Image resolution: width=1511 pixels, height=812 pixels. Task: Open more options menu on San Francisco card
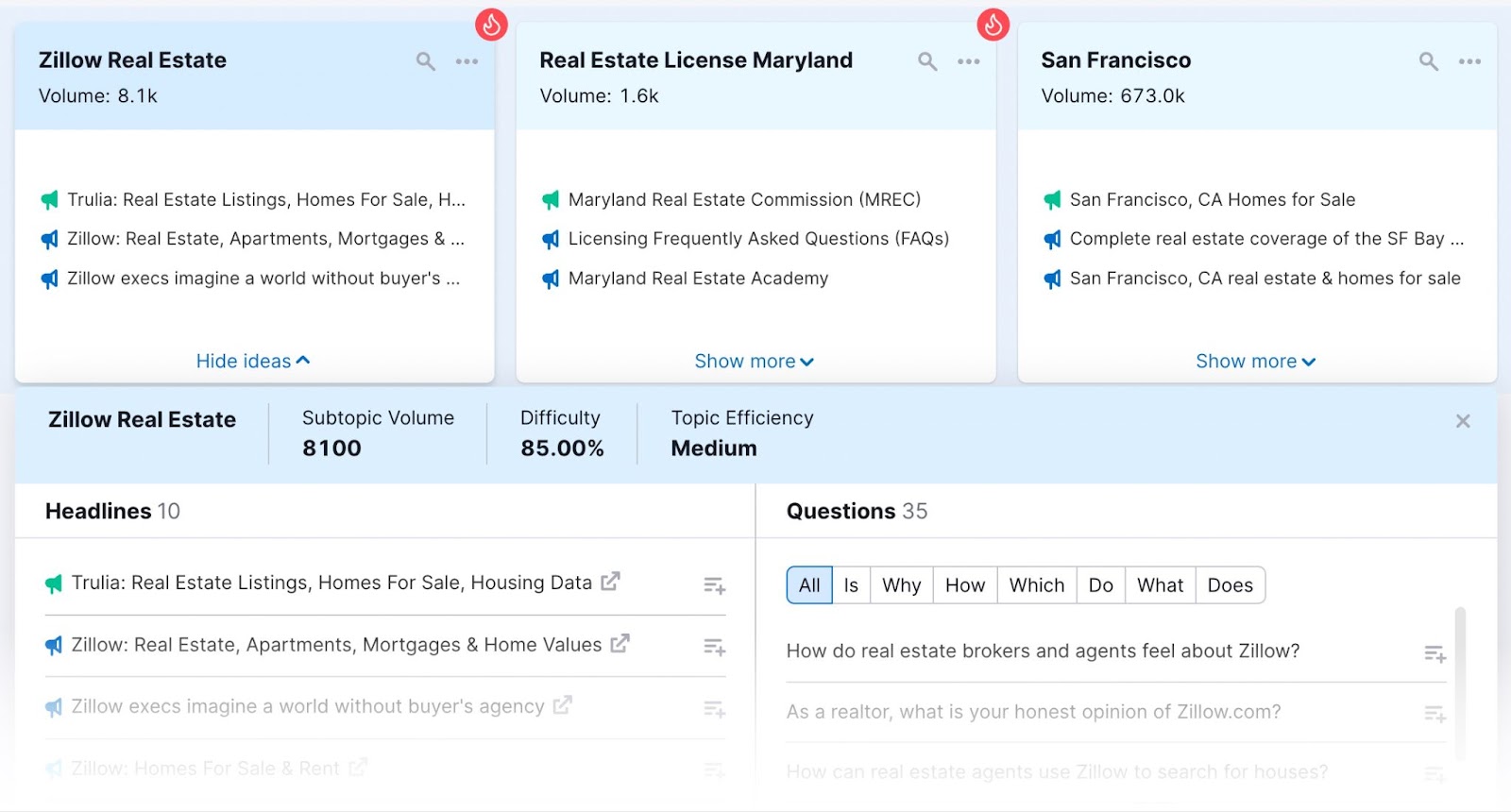pos(1469,61)
